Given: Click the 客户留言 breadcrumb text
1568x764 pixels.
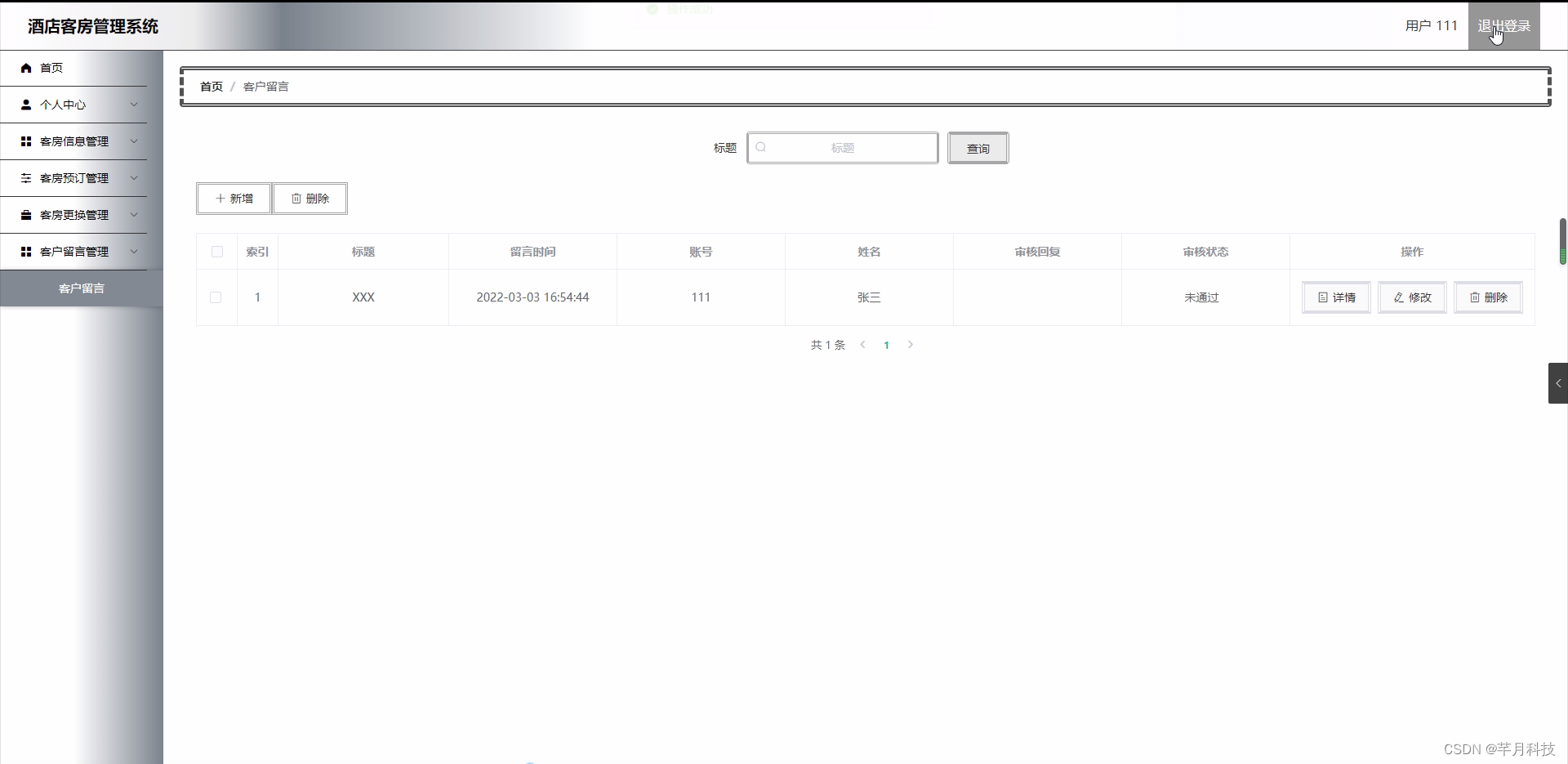Looking at the screenshot, I should click(x=265, y=87).
